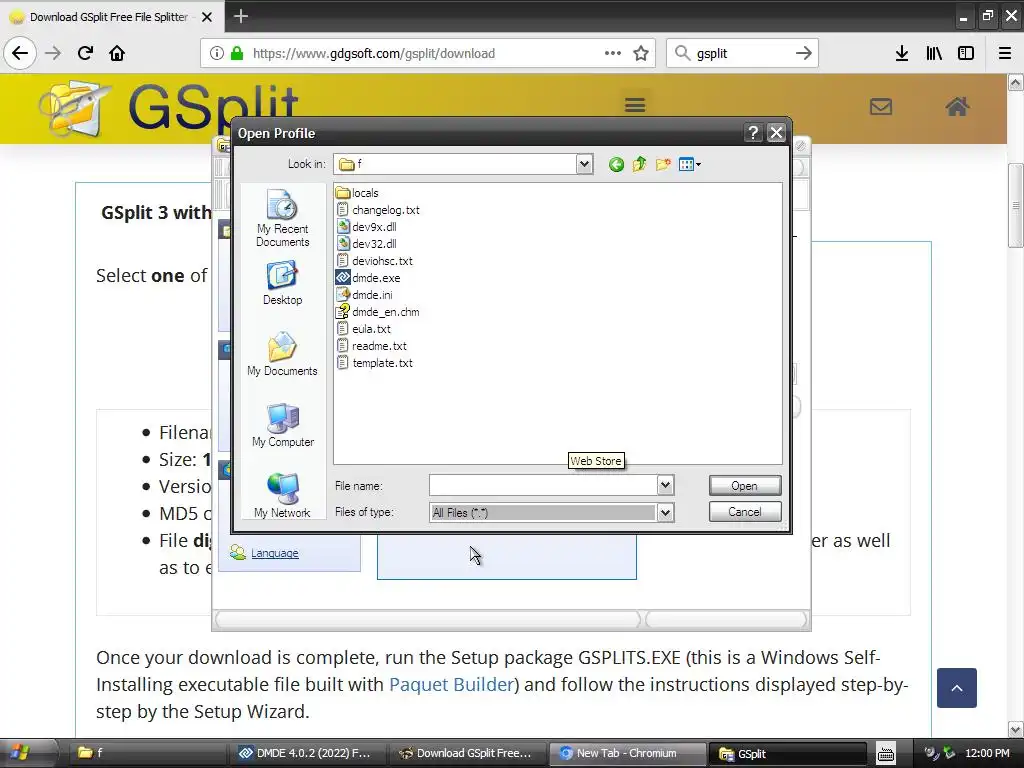Open Firefox library icon
Viewport: 1024px width, 768px height.
(934, 53)
